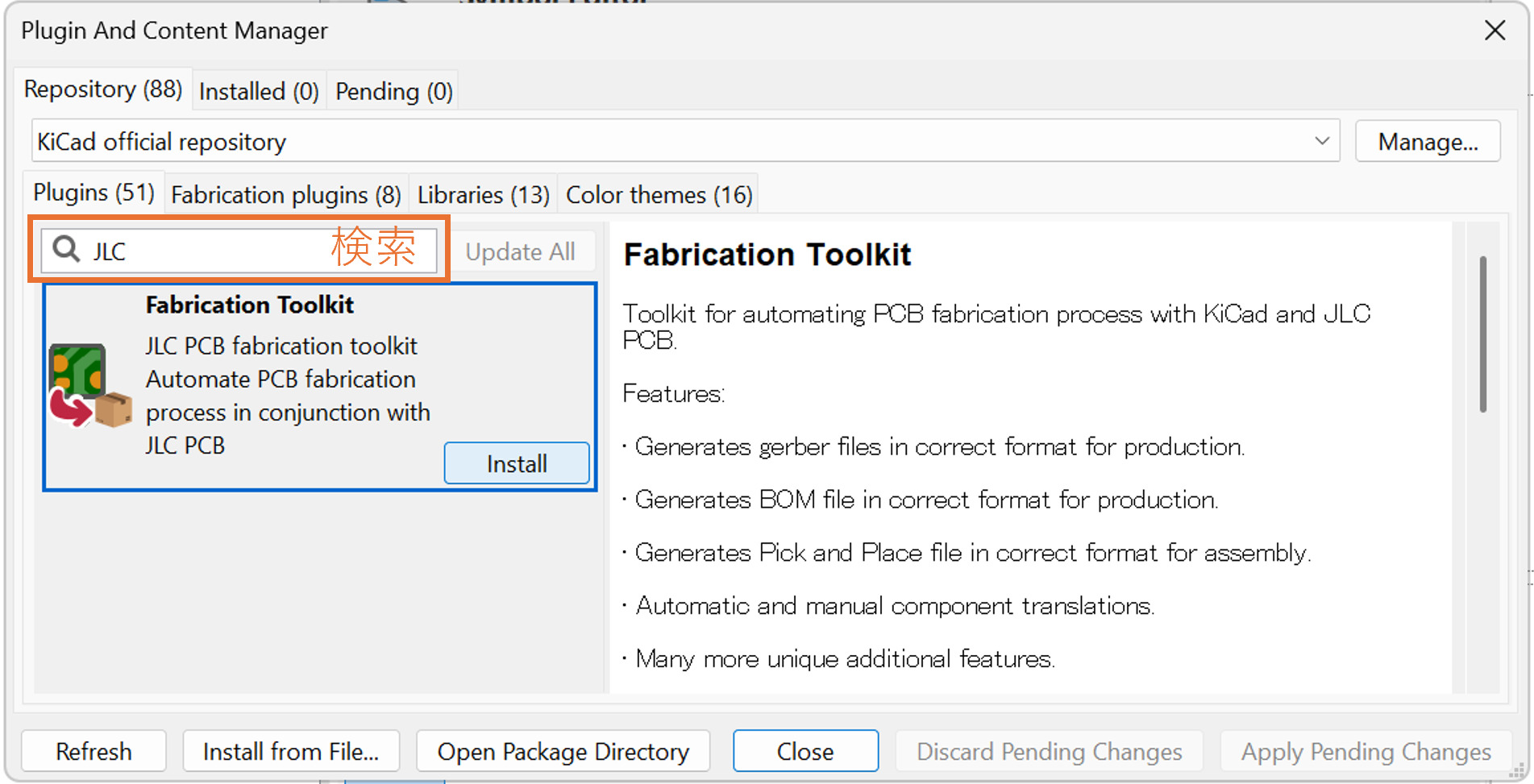Click the Manage... repositories button
The width and height of the screenshot is (1534, 784).
(1428, 142)
